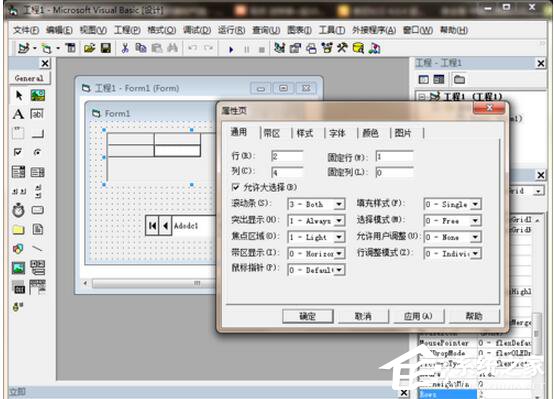This screenshot has width=554, height=399.
Task: Collapse the 工程1 tree node
Action: (x=422, y=96)
